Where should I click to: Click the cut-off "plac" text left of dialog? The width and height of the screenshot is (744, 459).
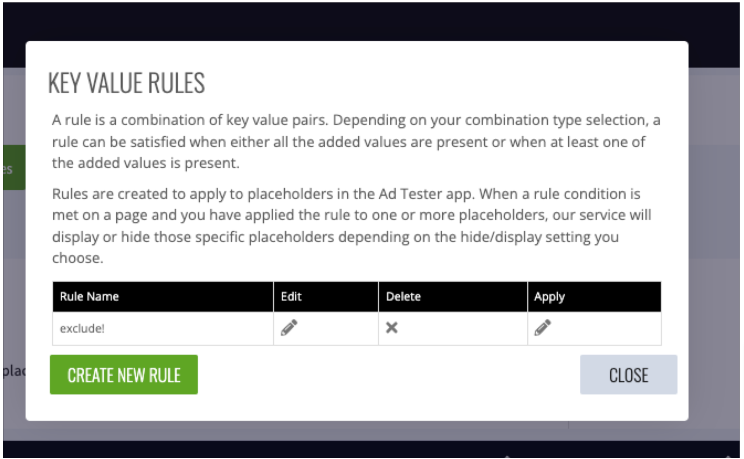13,371
